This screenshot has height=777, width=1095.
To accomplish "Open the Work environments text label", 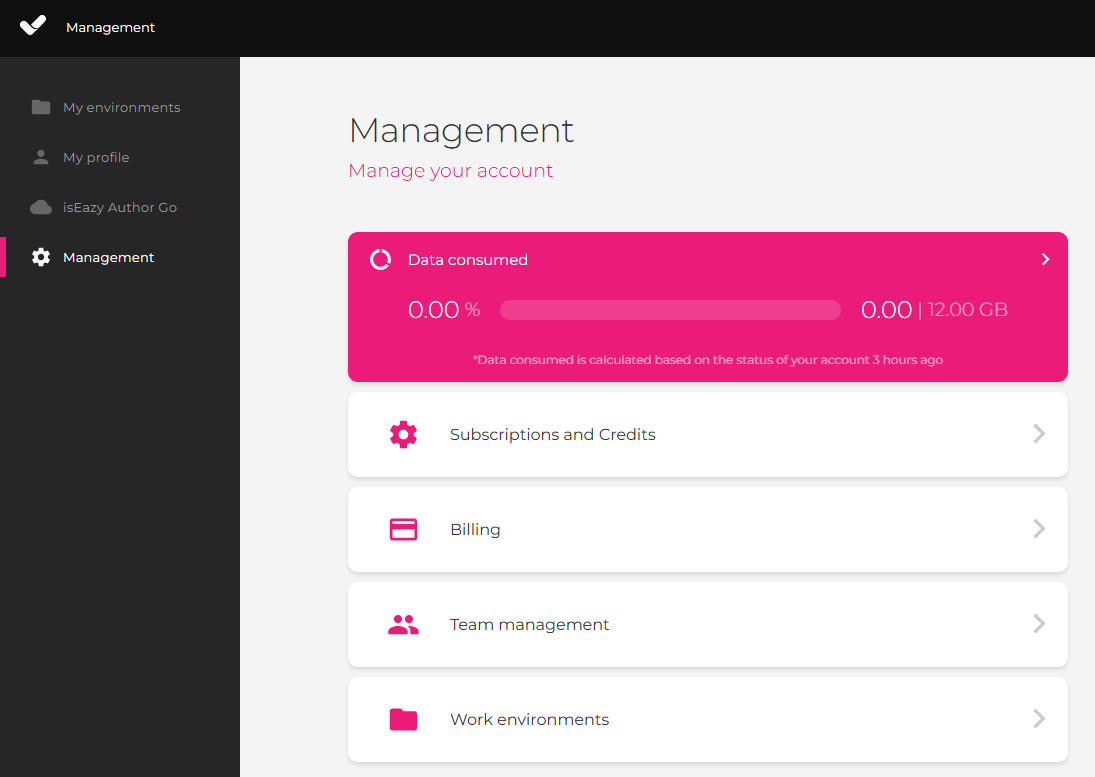I will [x=529, y=719].
